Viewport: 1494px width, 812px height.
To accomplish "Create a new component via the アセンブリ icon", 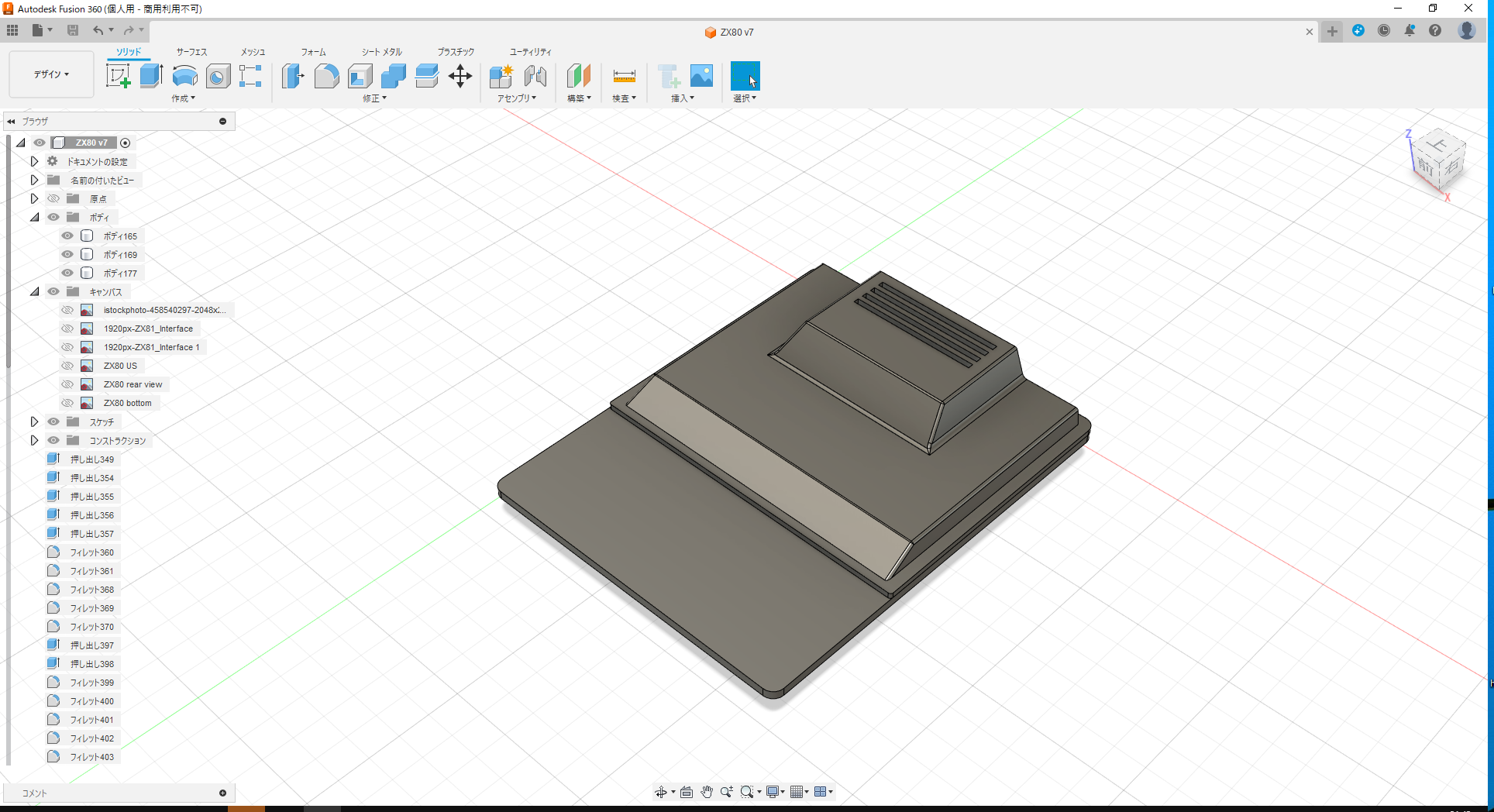I will coord(501,75).
